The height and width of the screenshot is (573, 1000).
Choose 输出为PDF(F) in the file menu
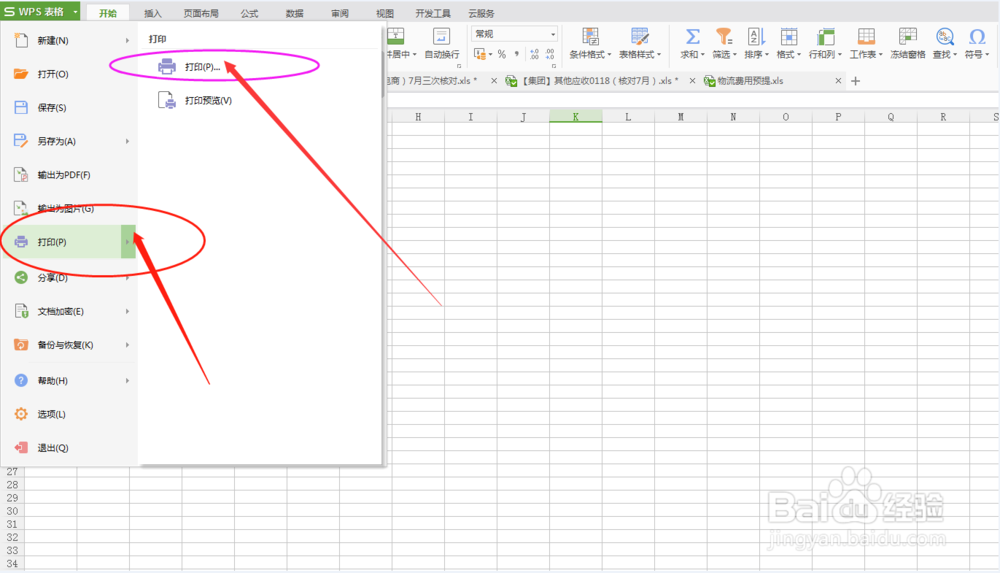[x=69, y=175]
